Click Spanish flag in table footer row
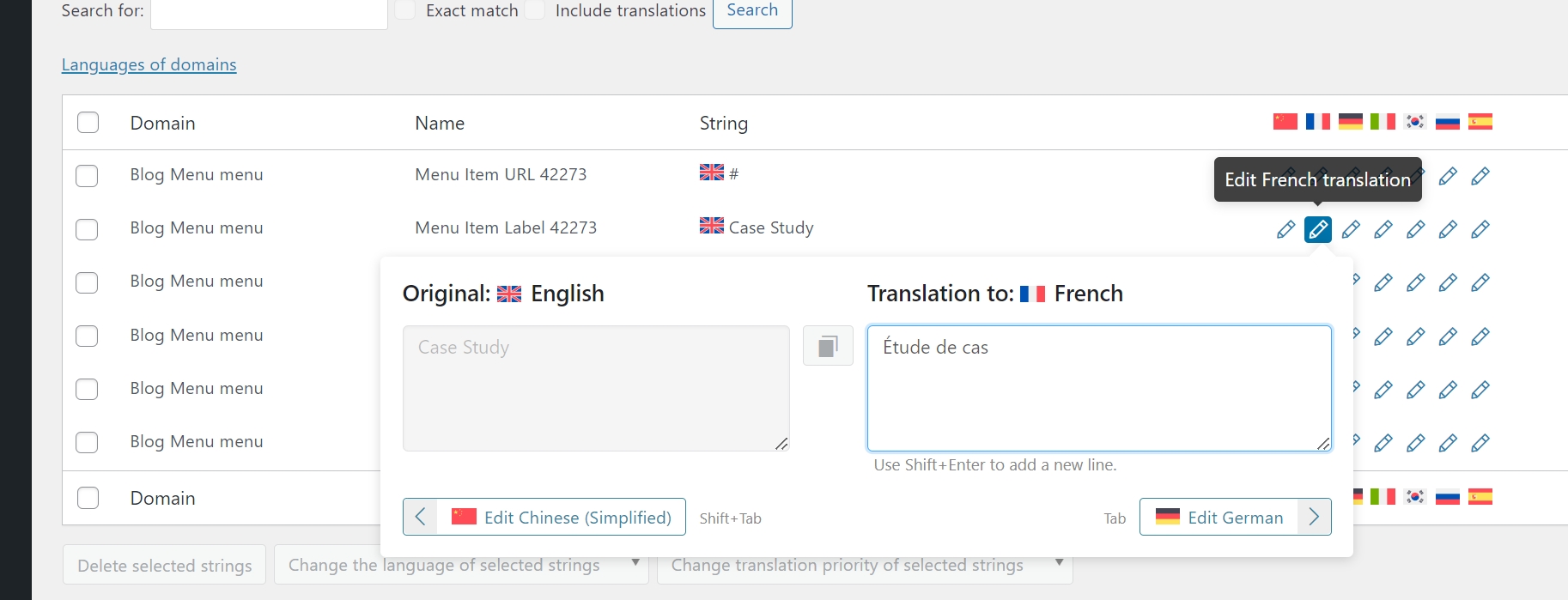The height and width of the screenshot is (600, 1568). click(x=1480, y=496)
